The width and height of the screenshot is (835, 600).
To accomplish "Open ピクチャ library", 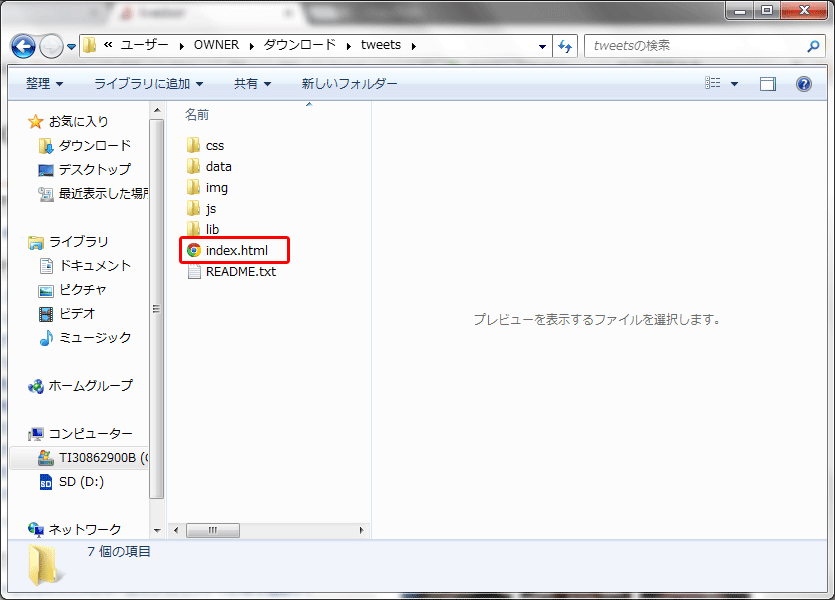I will tap(83, 290).
